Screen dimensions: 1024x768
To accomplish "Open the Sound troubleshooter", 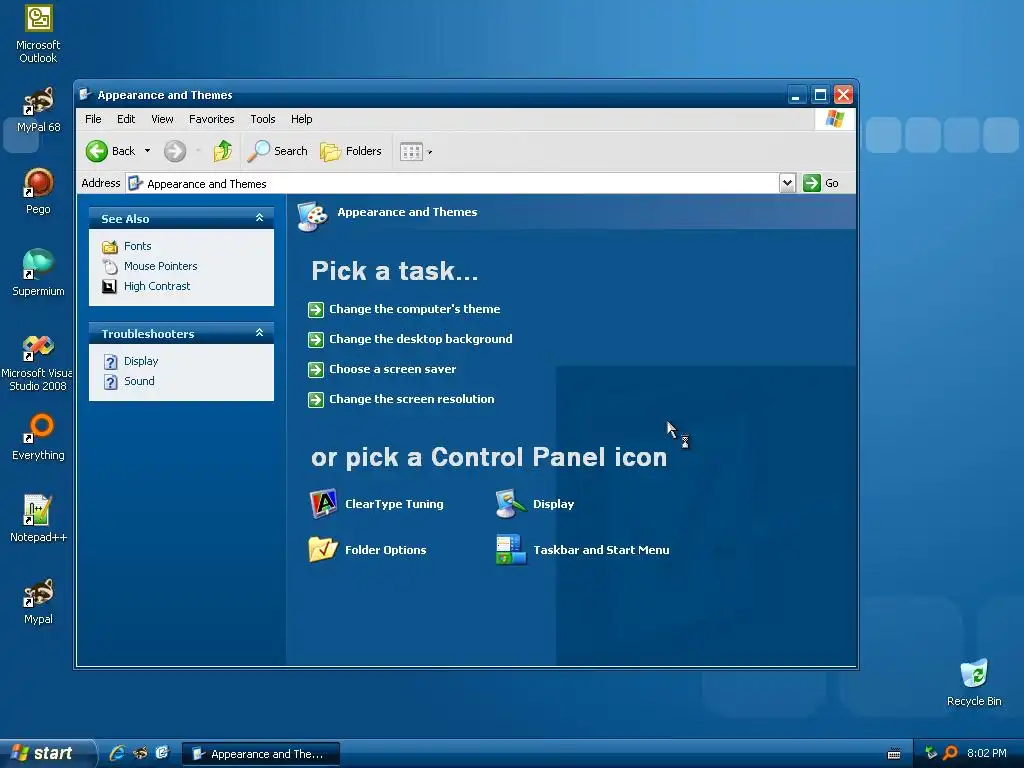I will point(139,381).
